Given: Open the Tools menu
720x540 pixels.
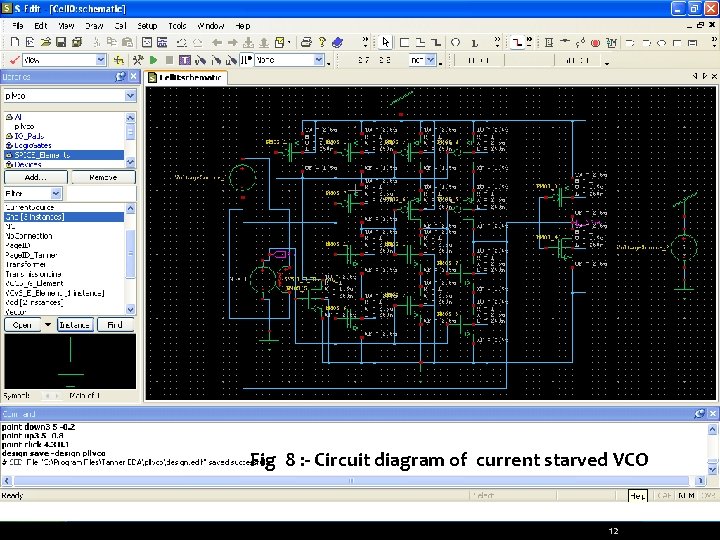Looking at the screenshot, I should (x=177, y=26).
